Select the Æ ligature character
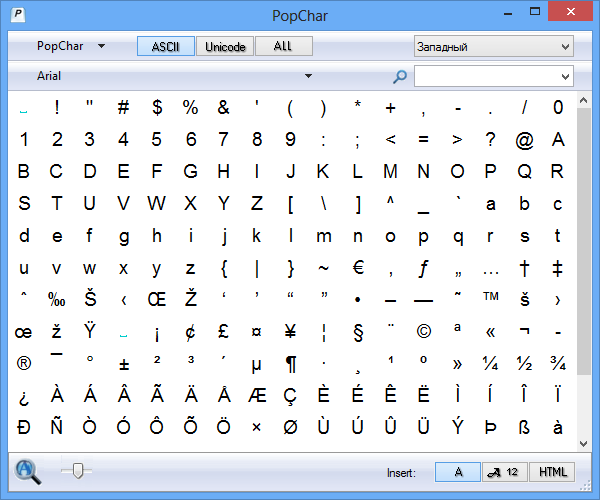Viewport: 600px width, 500px height. pos(257,395)
